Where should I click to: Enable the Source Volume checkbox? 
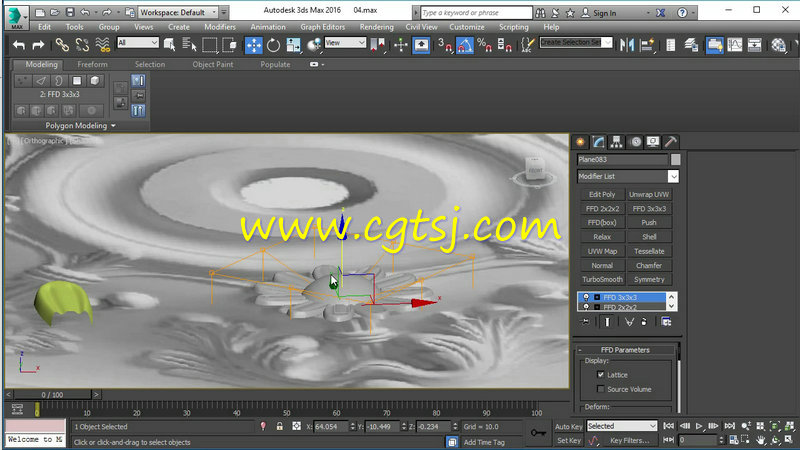pyautogui.click(x=601, y=389)
